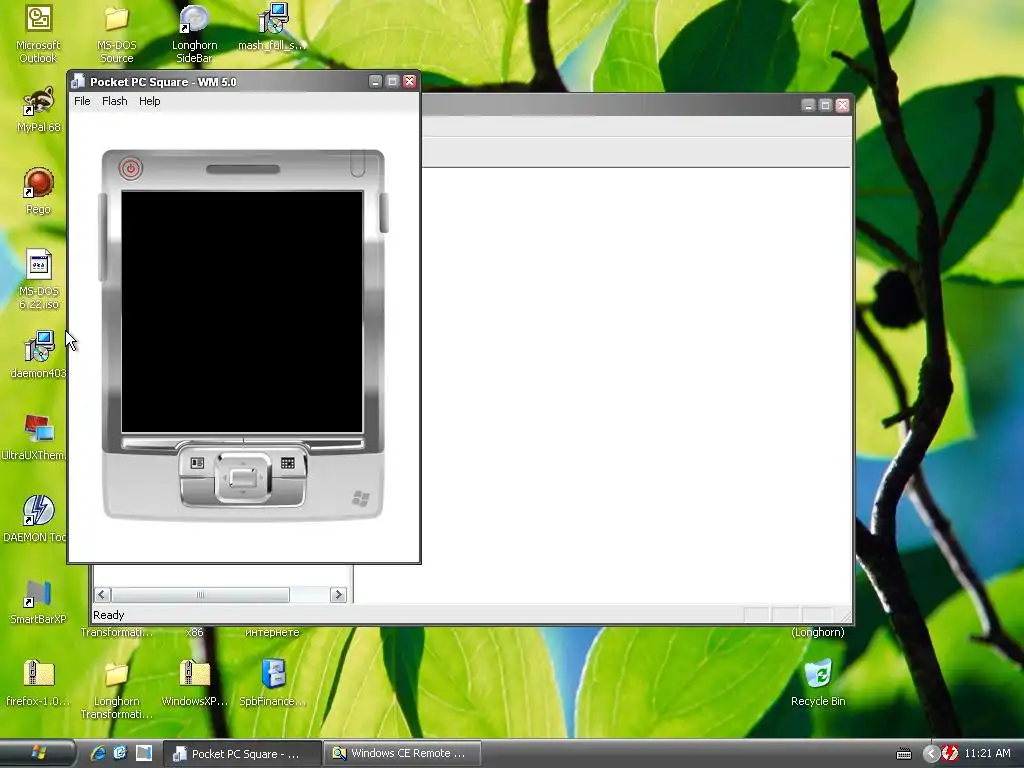This screenshot has width=1024, height=768.
Task: Click the right-side hardware button on the device
Action: (384, 213)
